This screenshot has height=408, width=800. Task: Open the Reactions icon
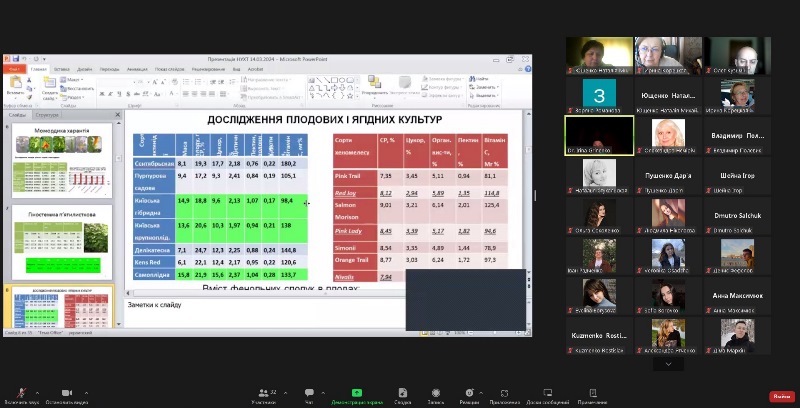(469, 393)
